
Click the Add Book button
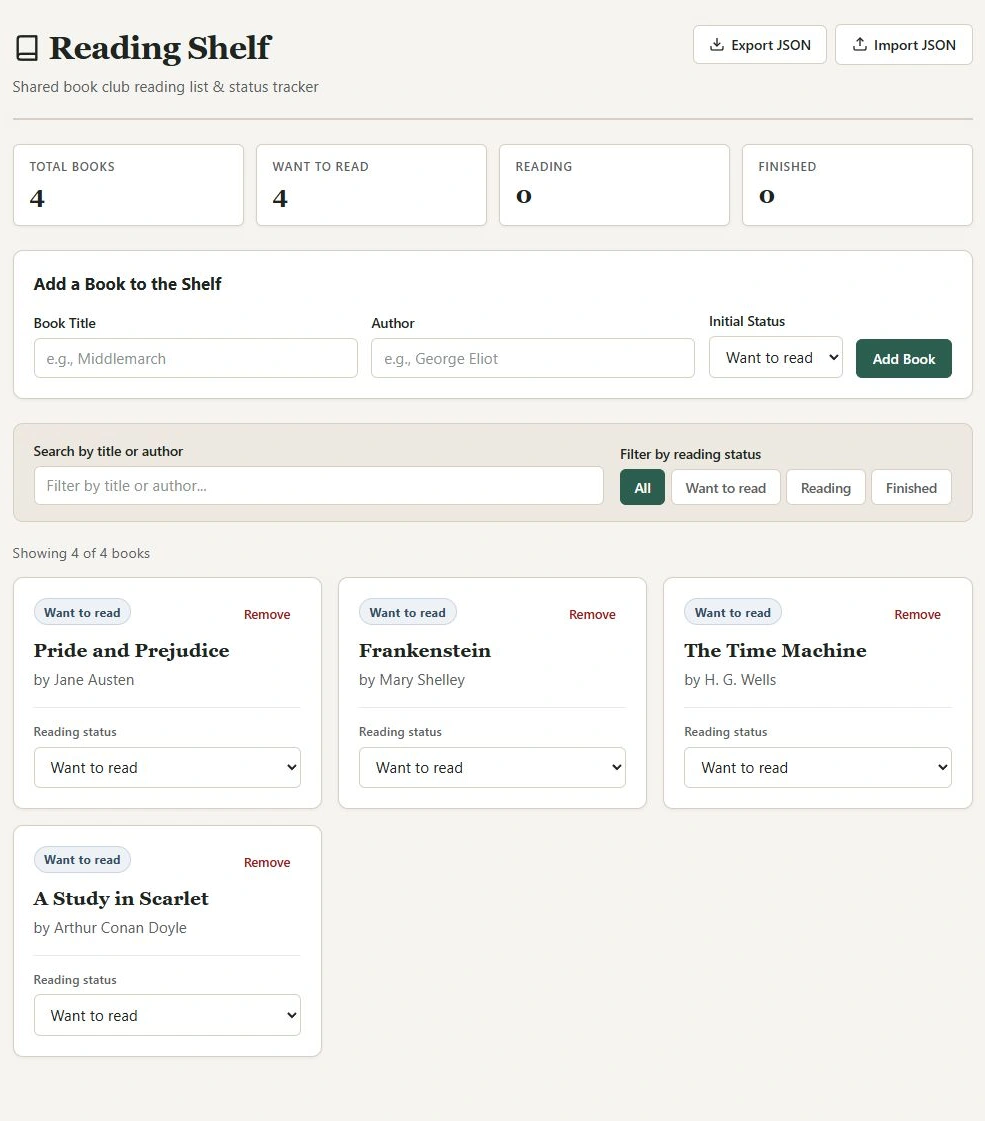904,359
